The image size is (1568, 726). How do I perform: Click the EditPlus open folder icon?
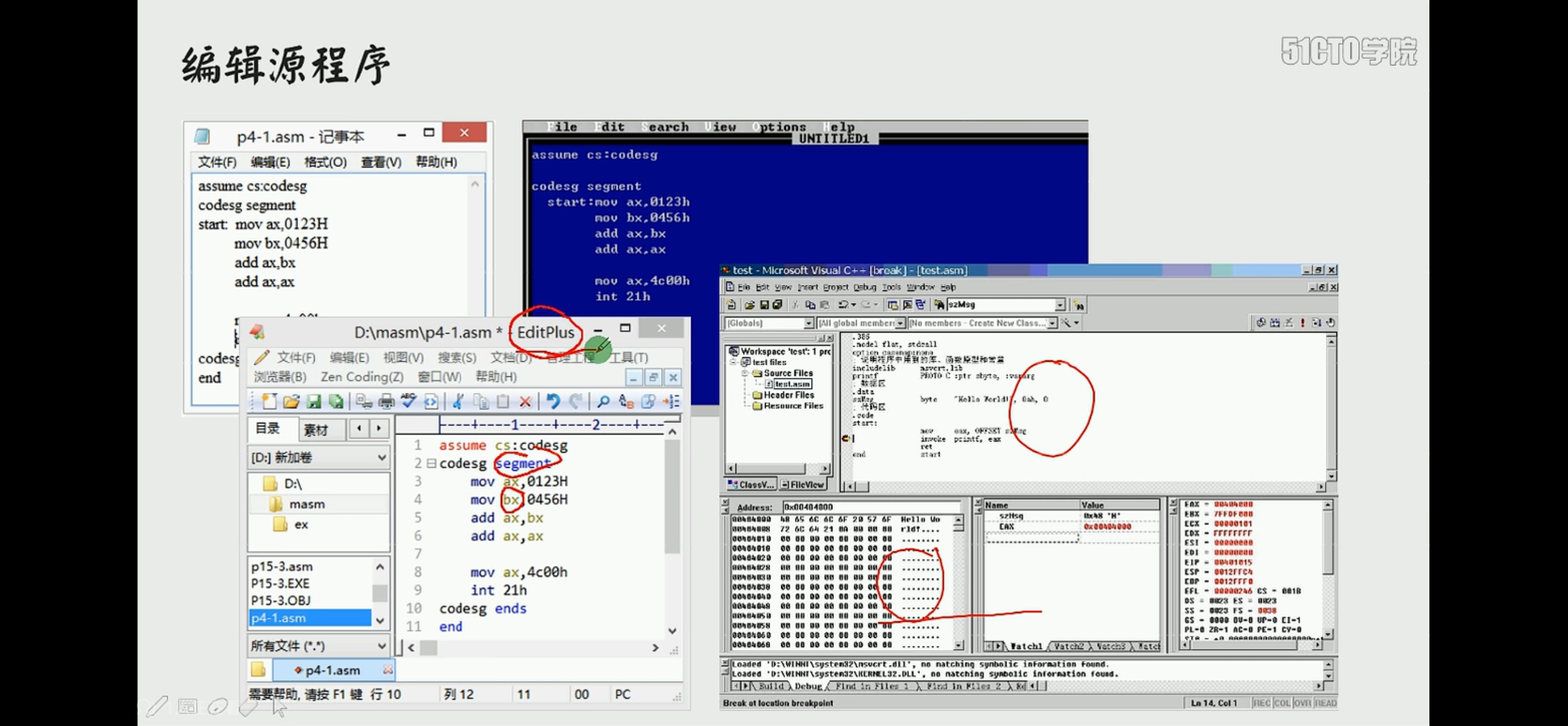point(292,401)
